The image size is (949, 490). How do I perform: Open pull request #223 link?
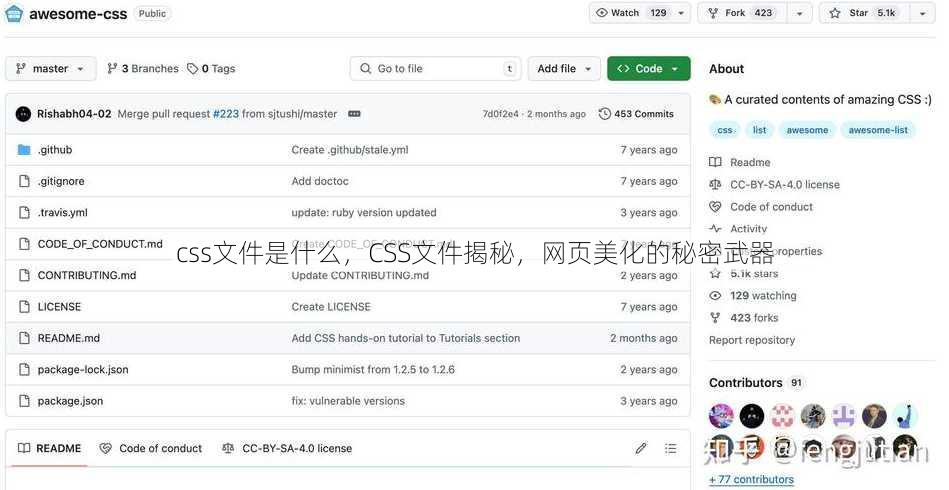[x=226, y=114]
